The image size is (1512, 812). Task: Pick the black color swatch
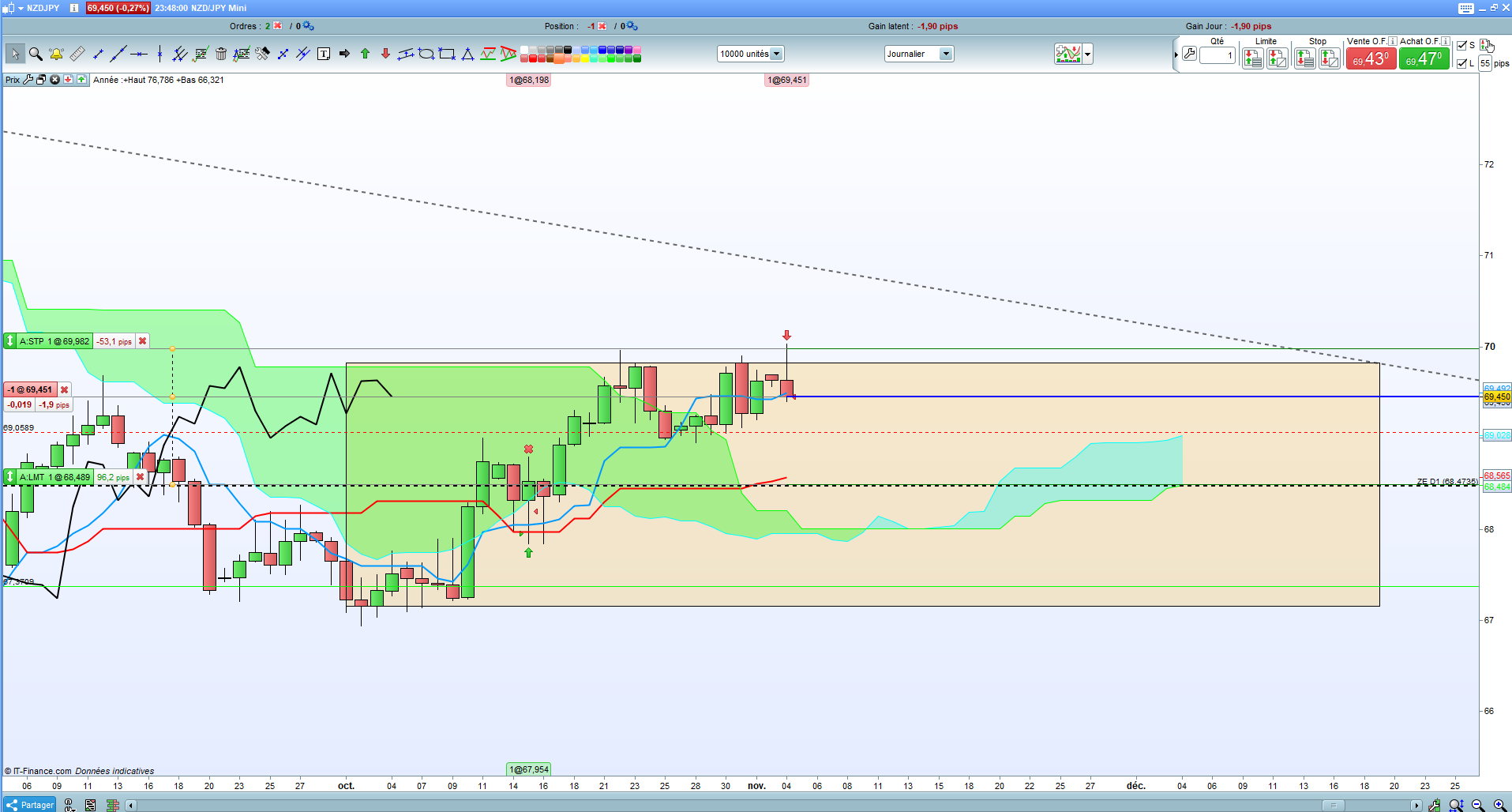coord(568,50)
